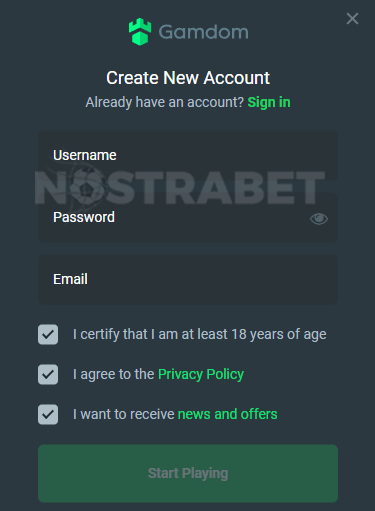
Task: Disable the news and offers checkbox
Action: pos(48,414)
